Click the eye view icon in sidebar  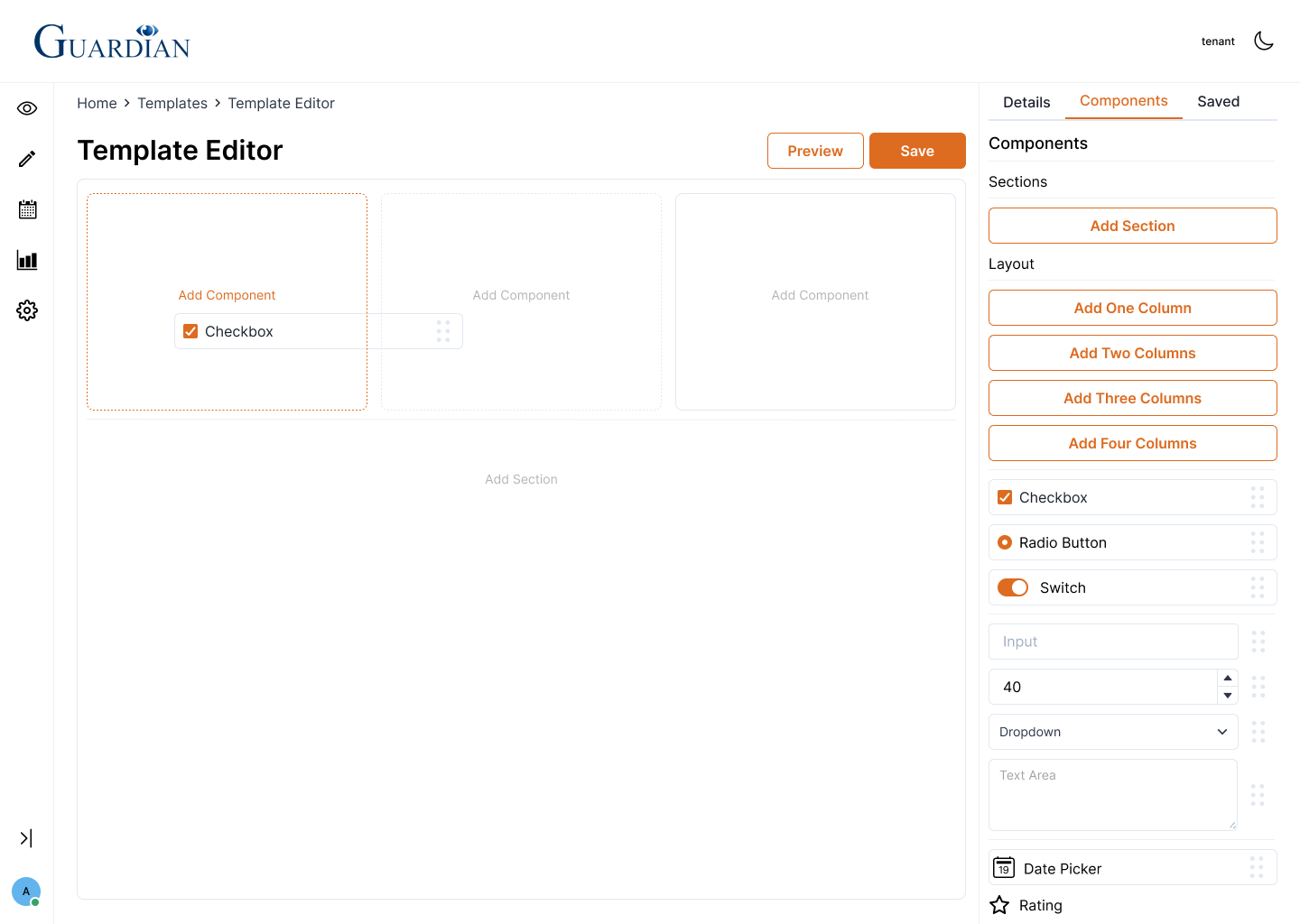coord(27,108)
